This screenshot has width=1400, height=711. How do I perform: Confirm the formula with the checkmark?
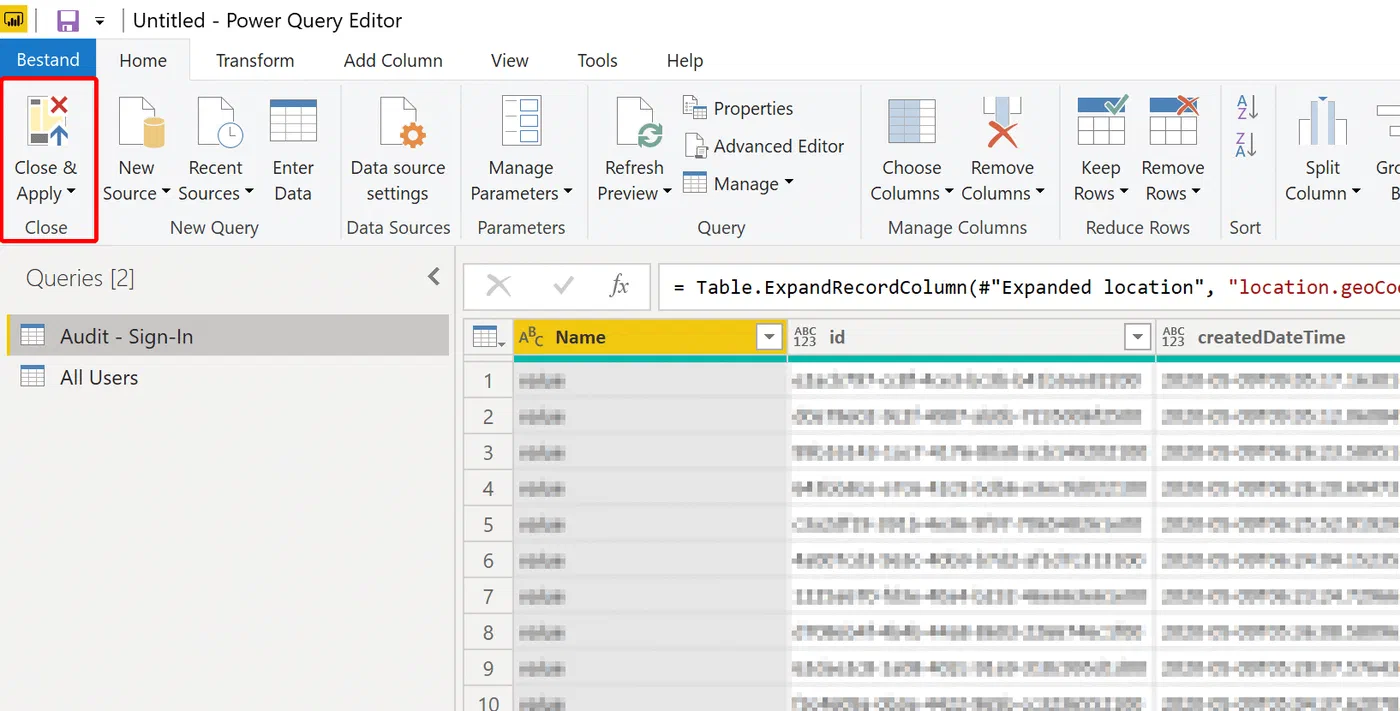tap(563, 286)
